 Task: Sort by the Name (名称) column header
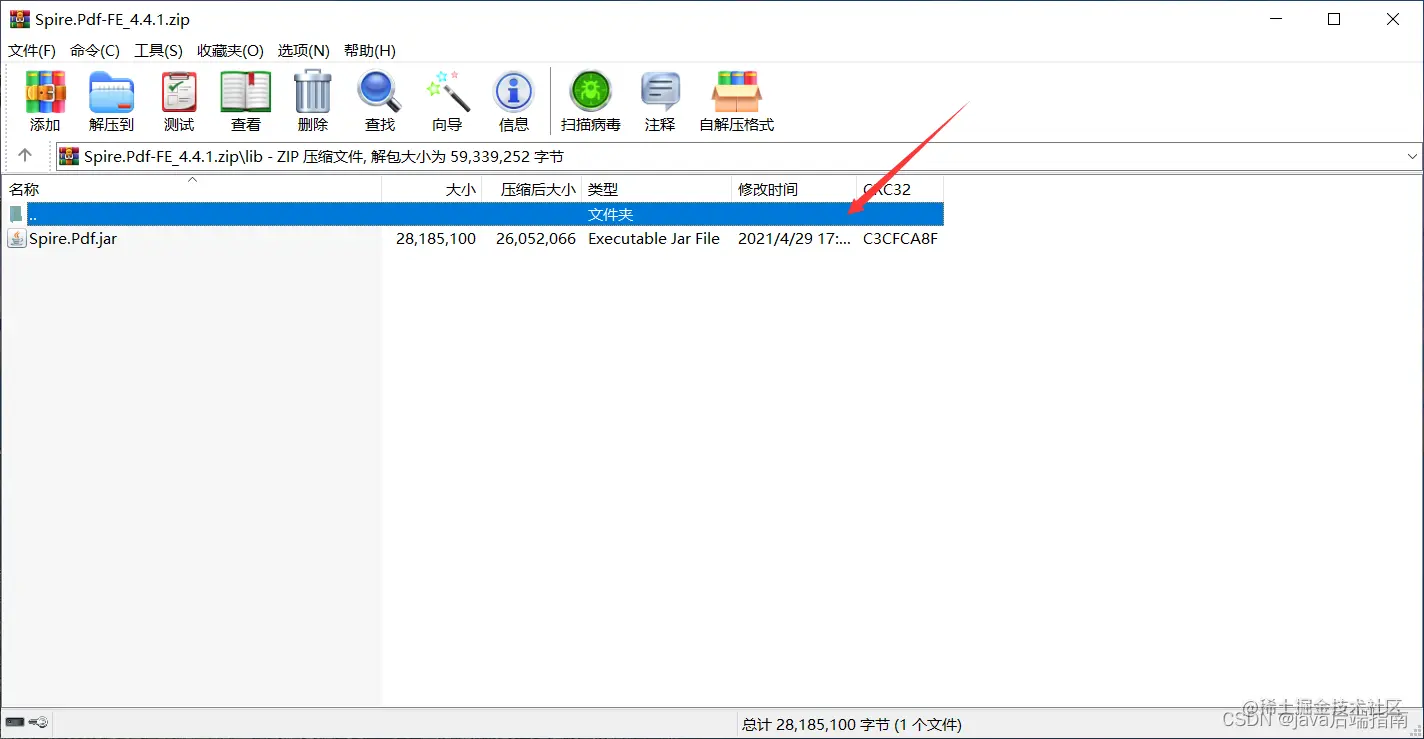(x=192, y=189)
